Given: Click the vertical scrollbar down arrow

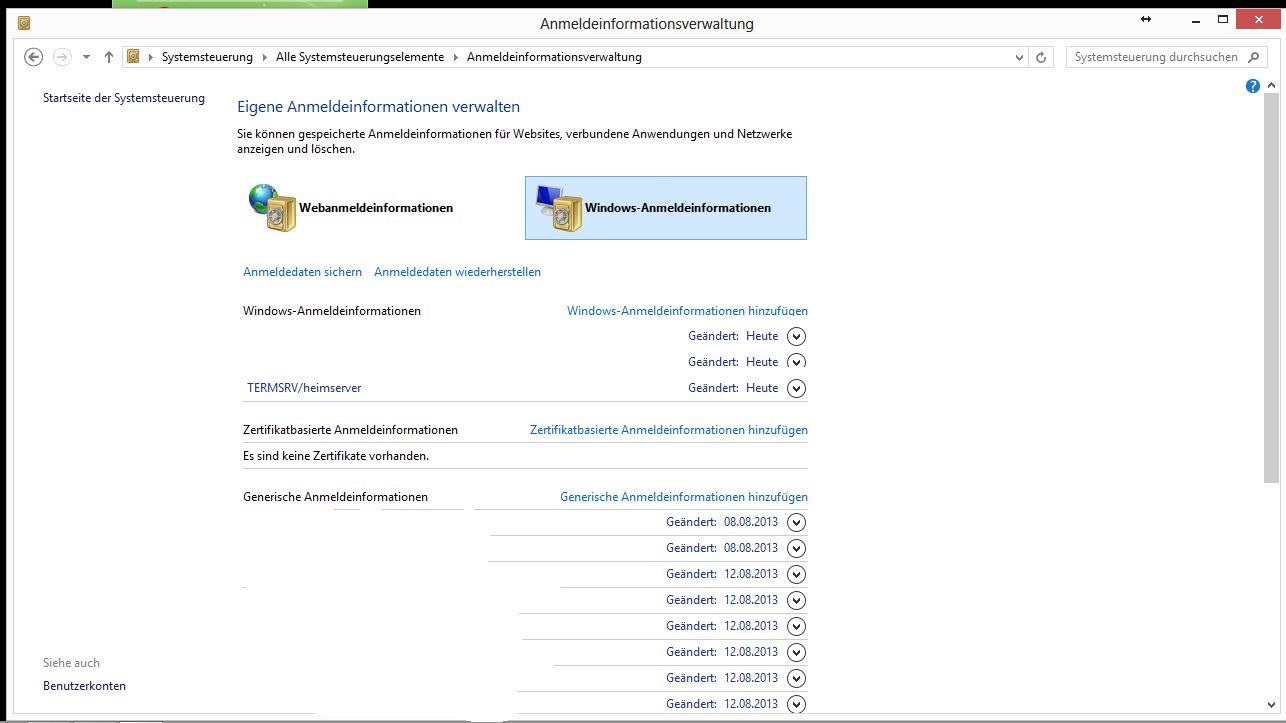Looking at the screenshot, I should [1272, 704].
